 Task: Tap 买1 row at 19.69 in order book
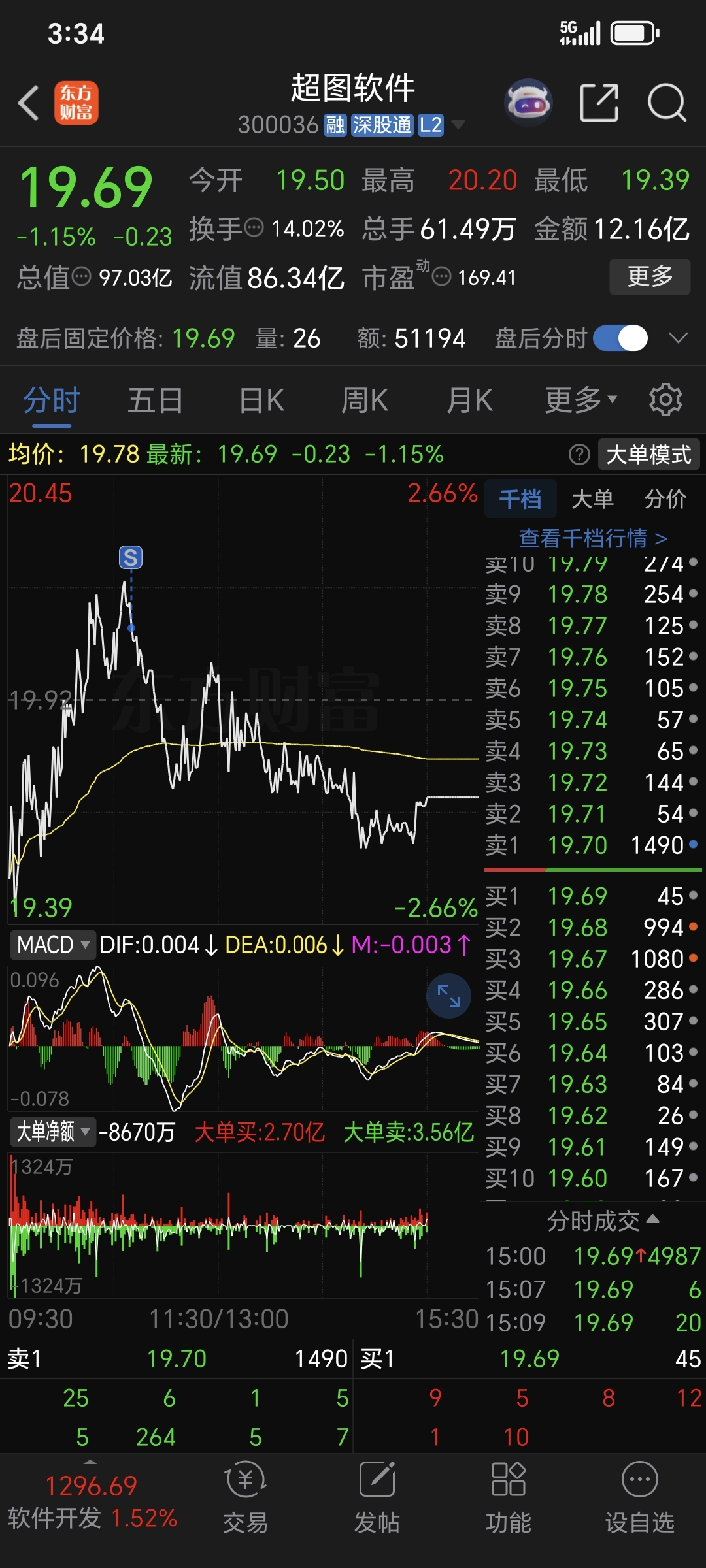point(592,896)
